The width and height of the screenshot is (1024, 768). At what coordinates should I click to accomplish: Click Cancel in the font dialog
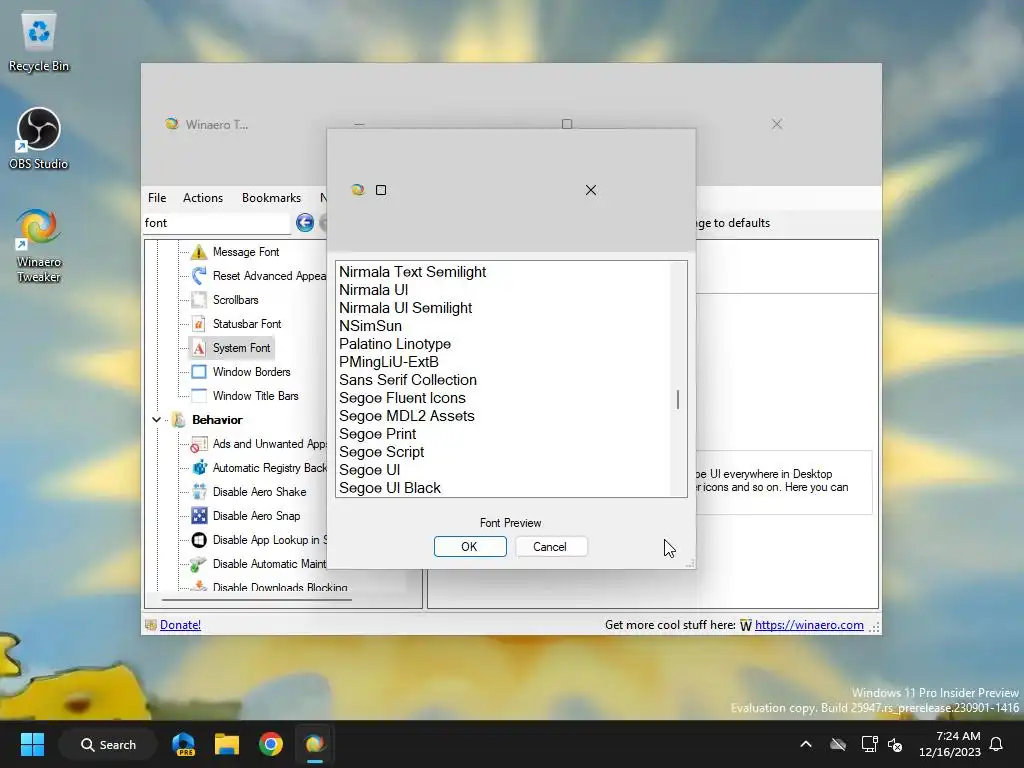point(551,547)
